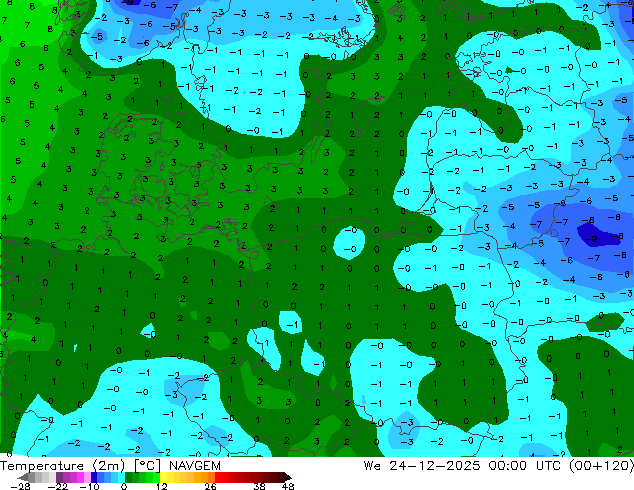634x490 pixels.
Task: Click the "00:00 UTC" time text
Action: point(524,466)
